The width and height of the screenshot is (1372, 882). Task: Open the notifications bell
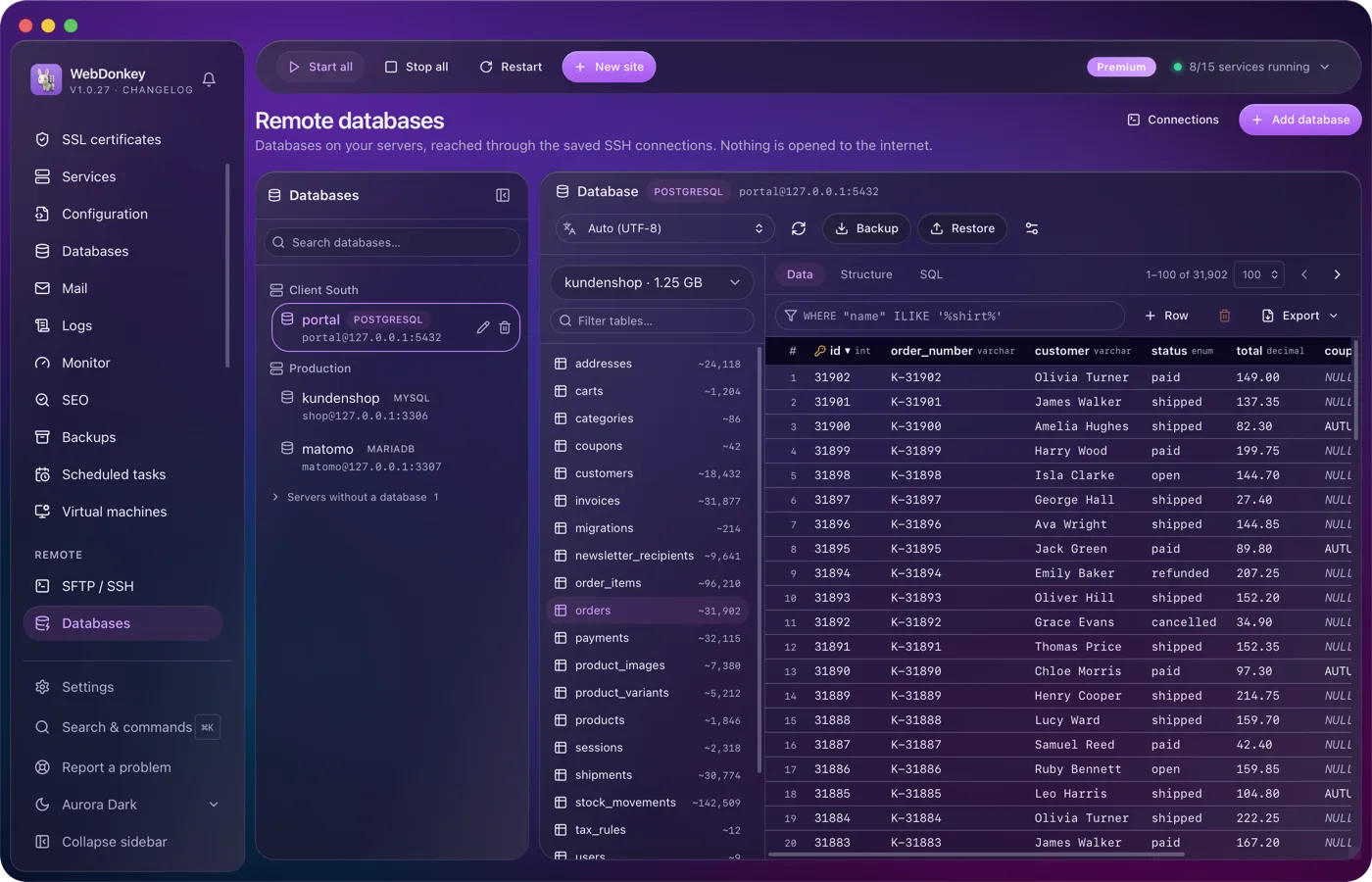click(x=209, y=79)
